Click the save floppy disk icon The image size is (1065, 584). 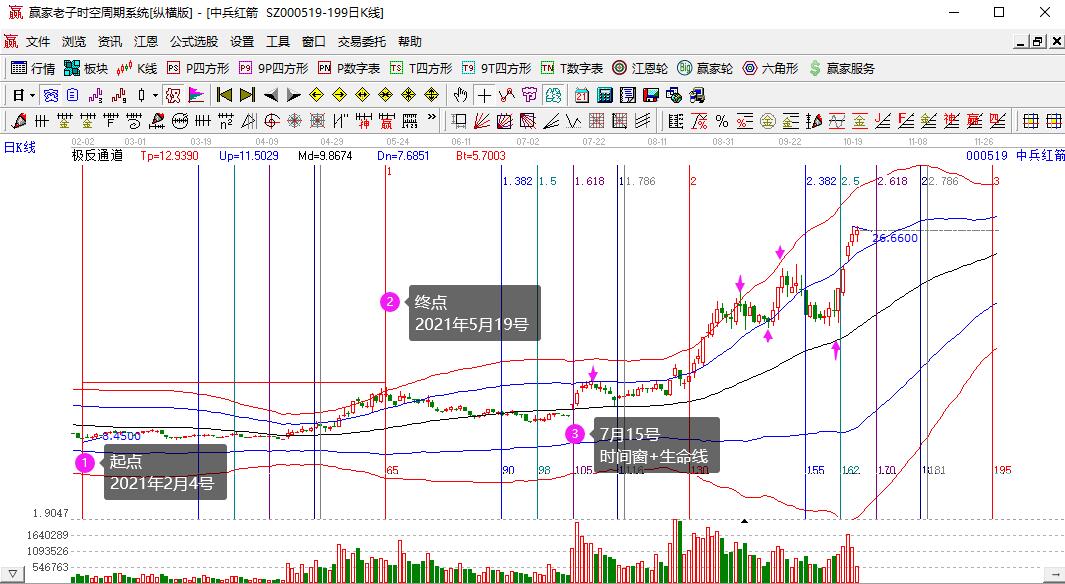point(650,95)
